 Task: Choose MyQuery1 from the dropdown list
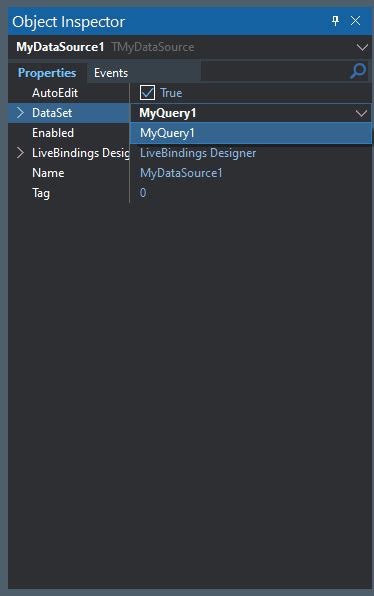tap(250, 133)
